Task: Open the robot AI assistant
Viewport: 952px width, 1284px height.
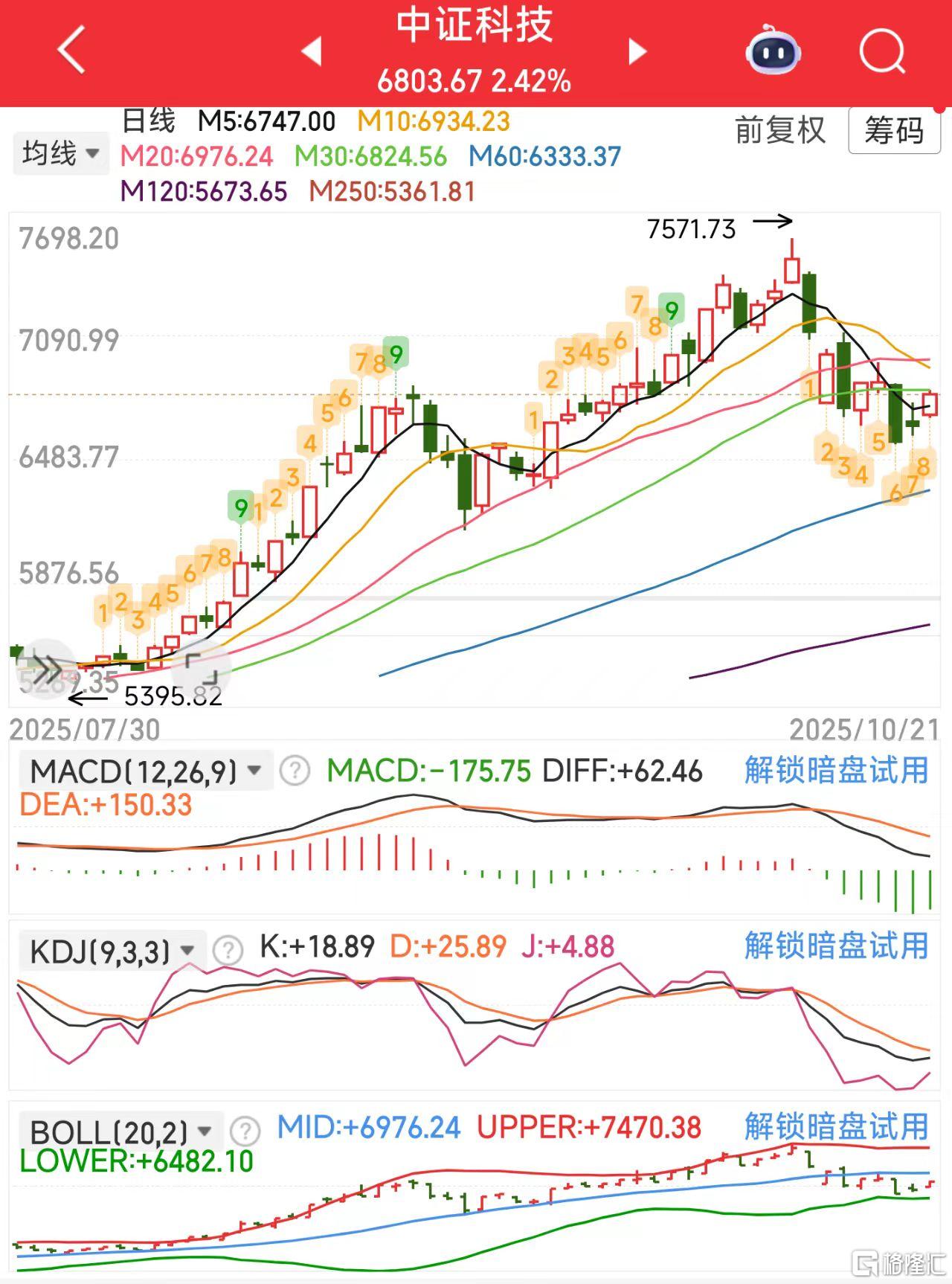Action: [x=773, y=51]
